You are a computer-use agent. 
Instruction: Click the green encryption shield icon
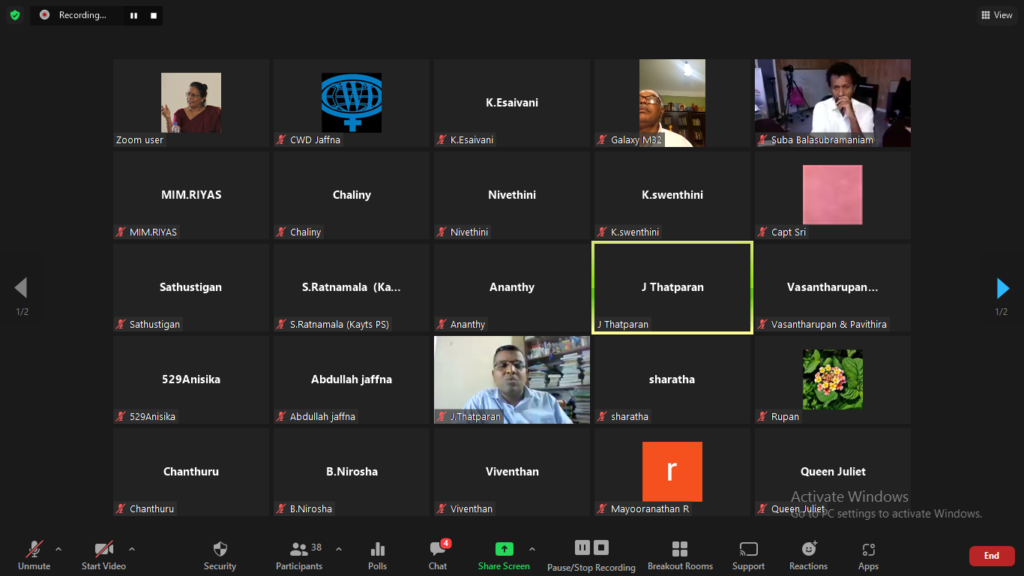coord(15,15)
